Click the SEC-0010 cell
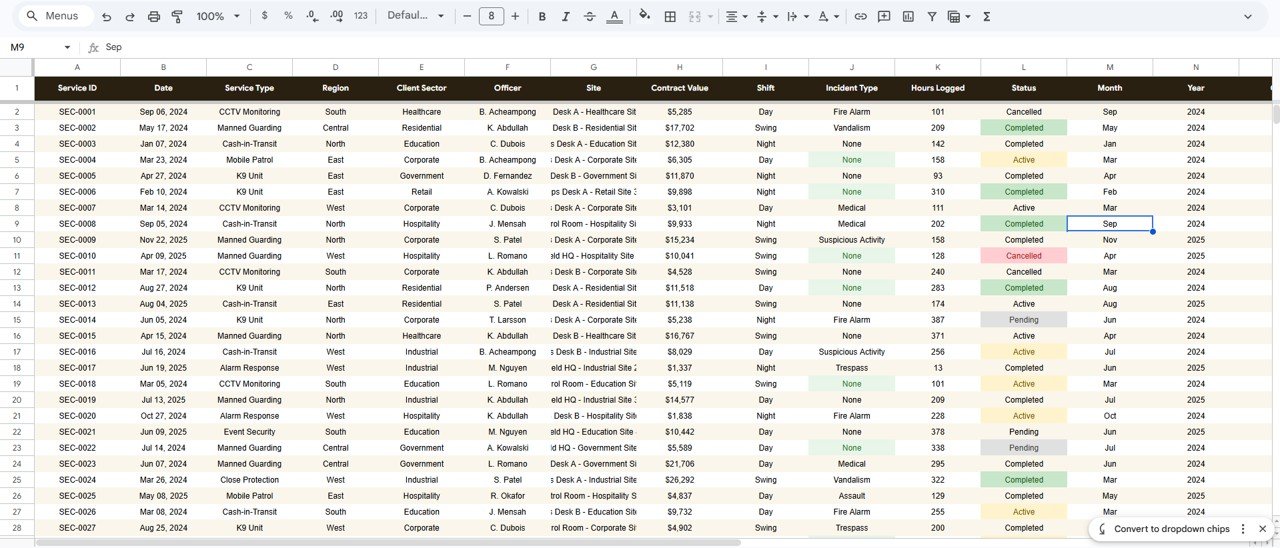The width and height of the screenshot is (1280, 548). point(77,256)
